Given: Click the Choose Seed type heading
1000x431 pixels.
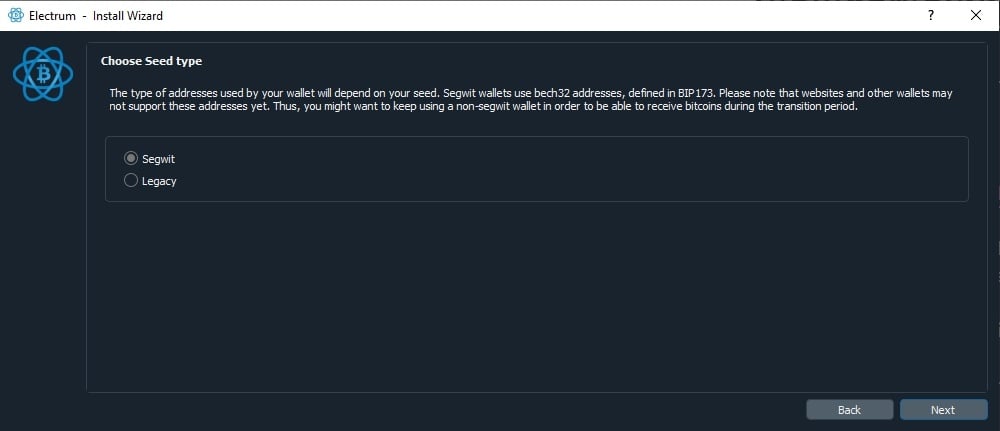Looking at the screenshot, I should click(x=151, y=61).
